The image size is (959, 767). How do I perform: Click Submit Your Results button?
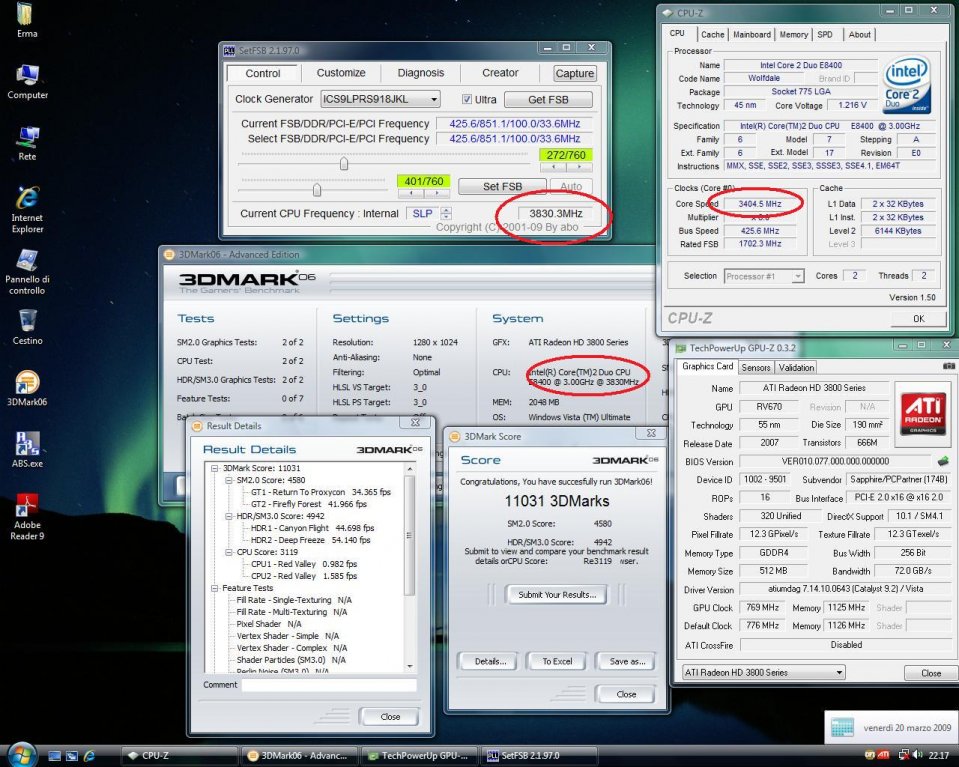point(557,595)
